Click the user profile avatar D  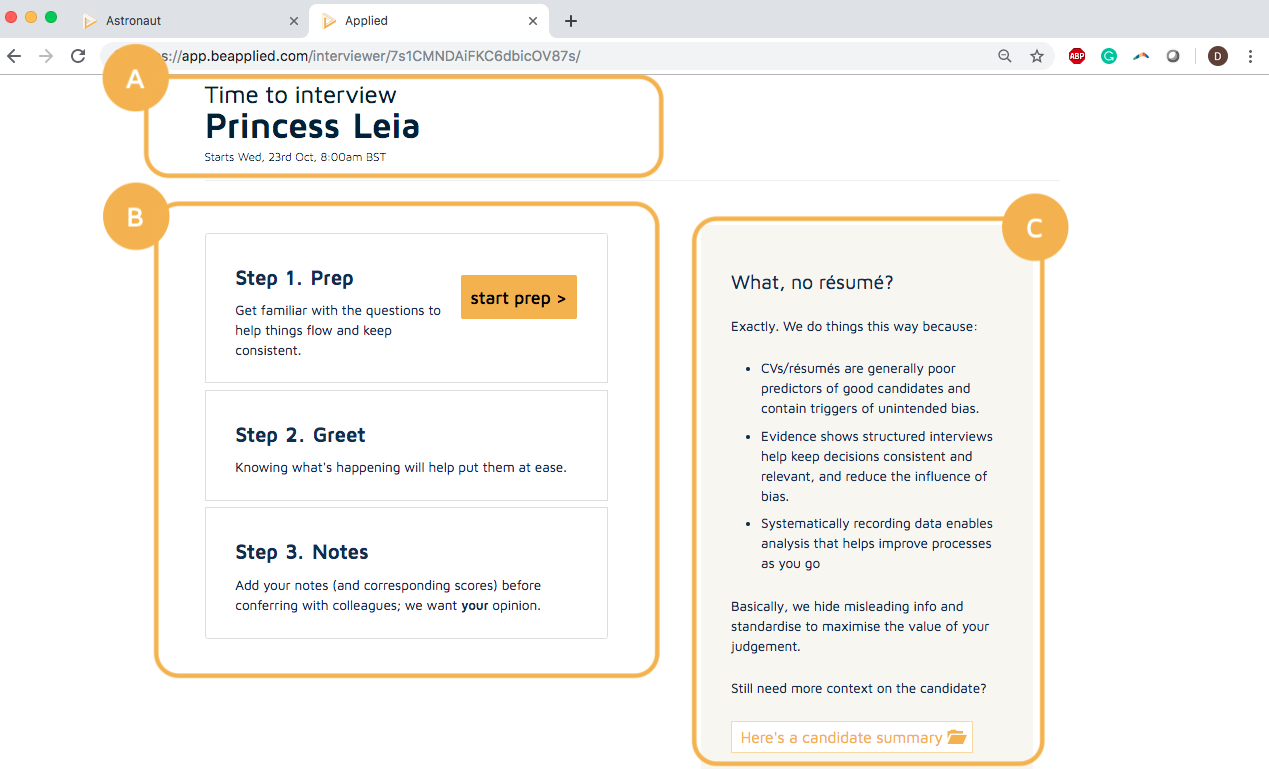[1217, 56]
